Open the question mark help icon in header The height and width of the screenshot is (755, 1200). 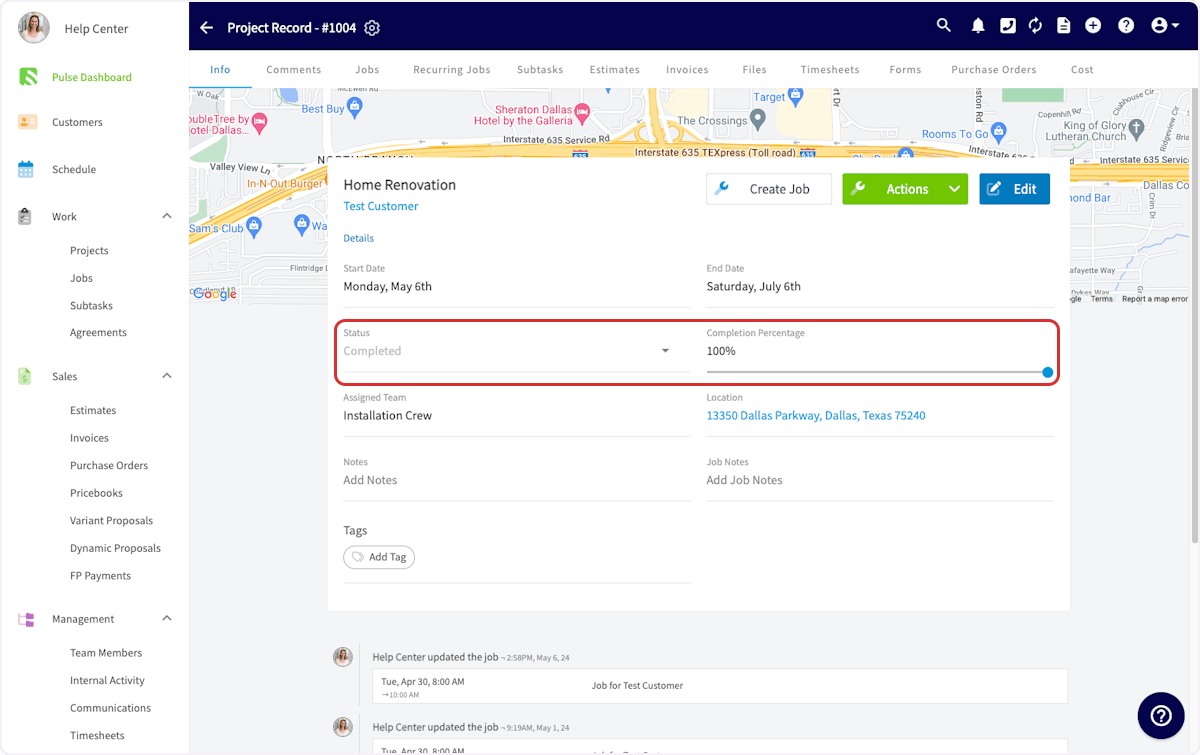pos(1126,26)
